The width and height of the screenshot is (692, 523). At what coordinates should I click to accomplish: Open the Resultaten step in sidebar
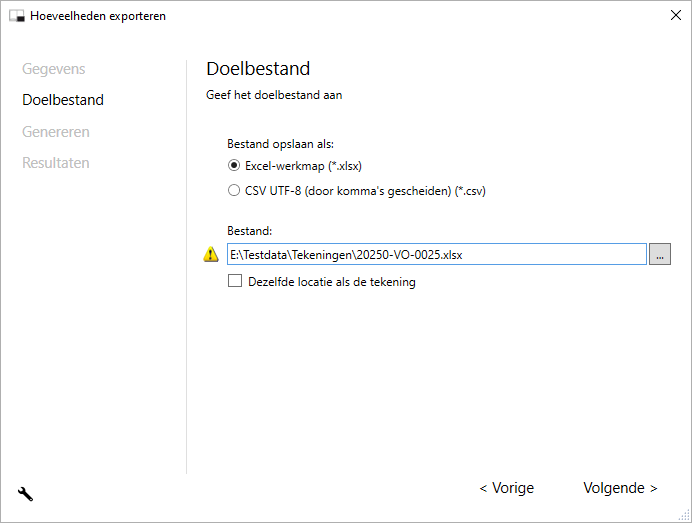[x=56, y=163]
